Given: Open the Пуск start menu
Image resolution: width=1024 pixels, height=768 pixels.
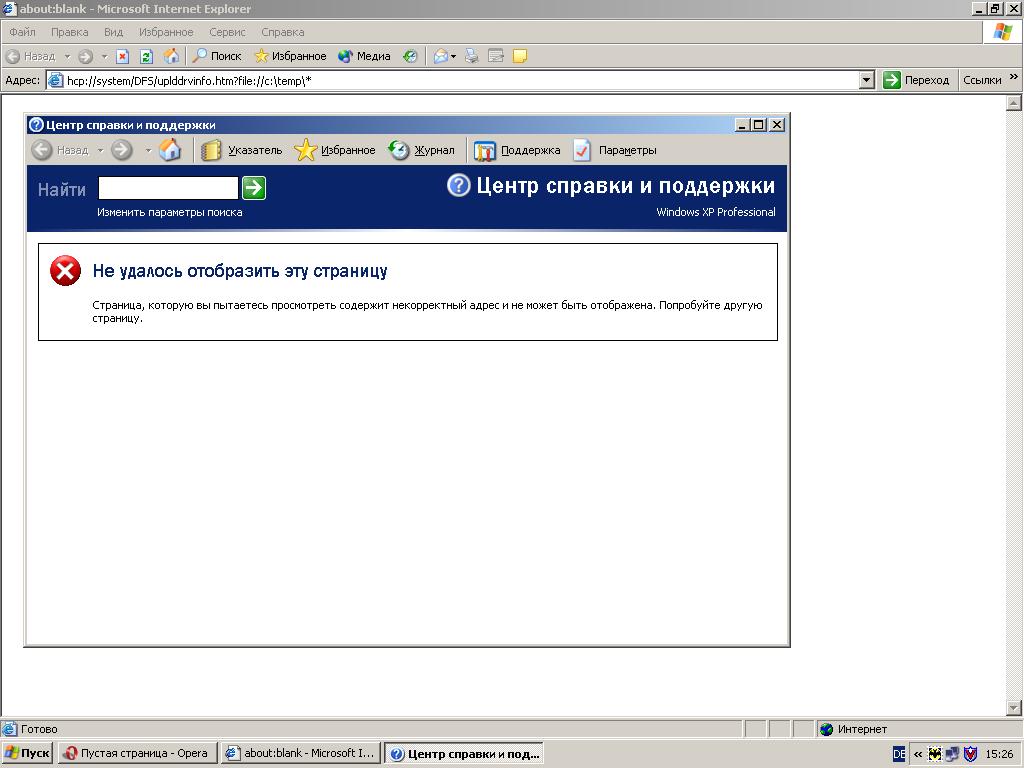Looking at the screenshot, I should coord(27,753).
